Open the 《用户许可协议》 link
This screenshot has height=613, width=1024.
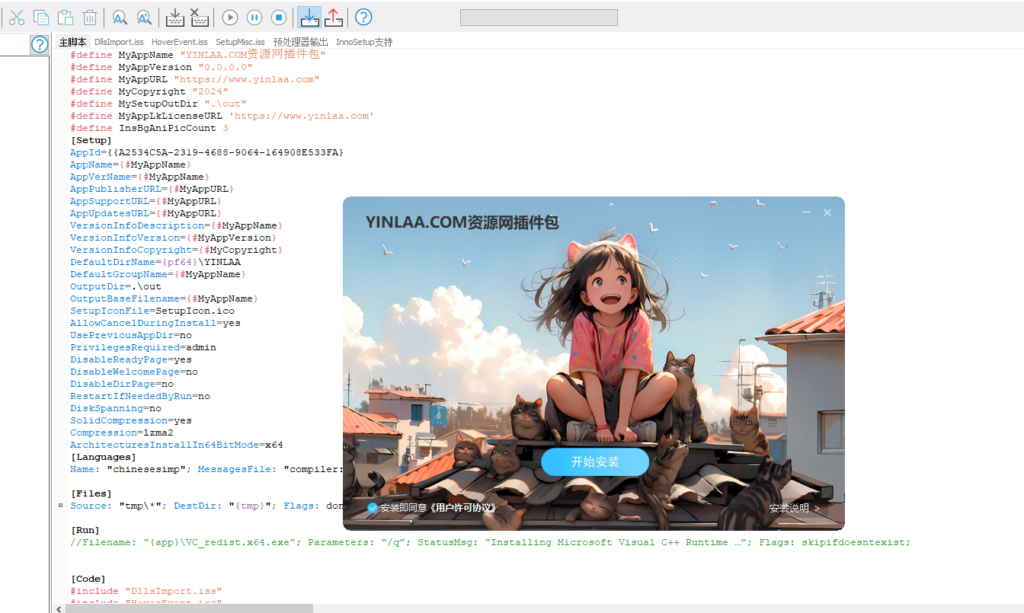(460, 508)
